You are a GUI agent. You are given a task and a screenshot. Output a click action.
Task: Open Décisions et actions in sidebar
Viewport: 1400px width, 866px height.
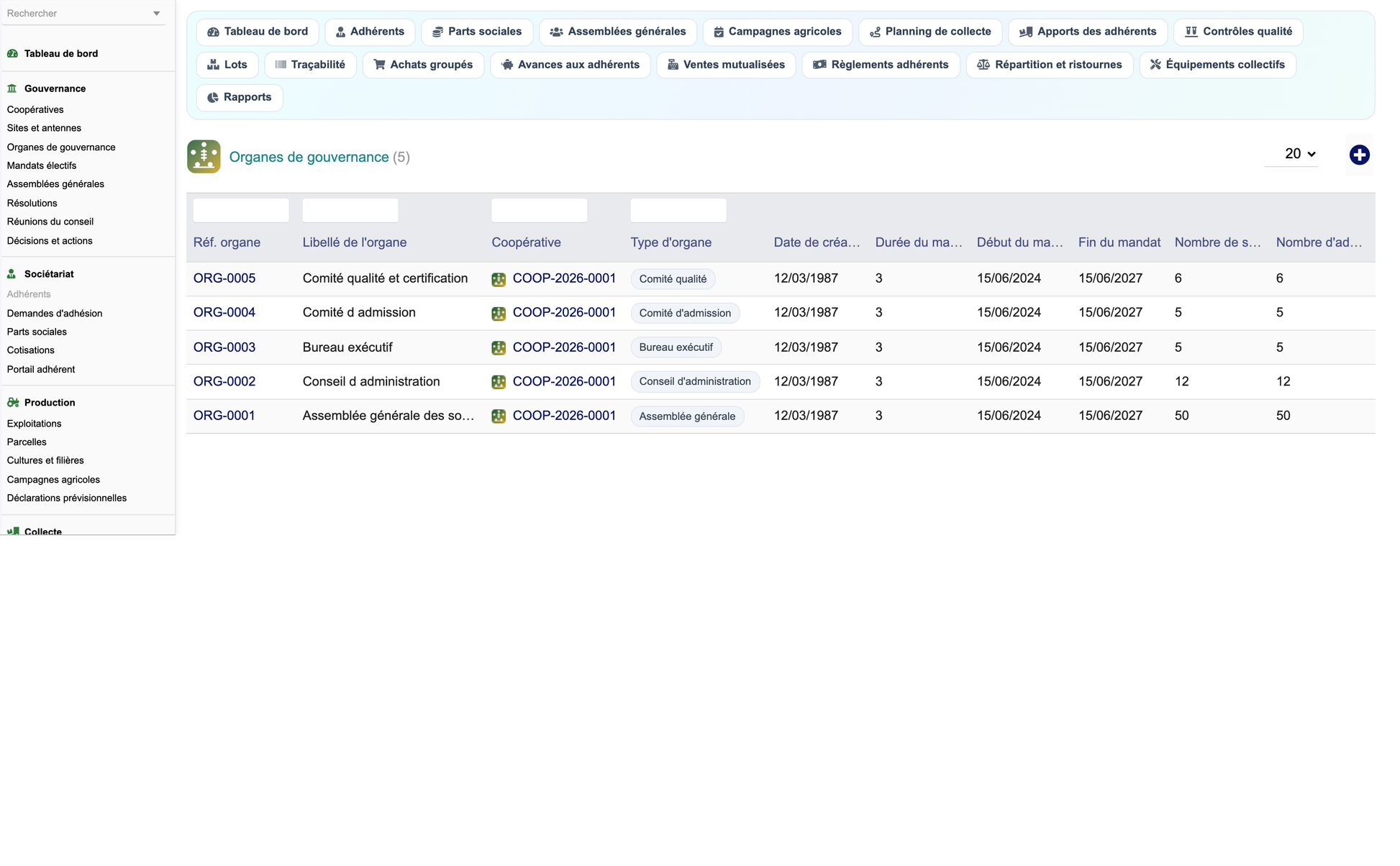(50, 241)
